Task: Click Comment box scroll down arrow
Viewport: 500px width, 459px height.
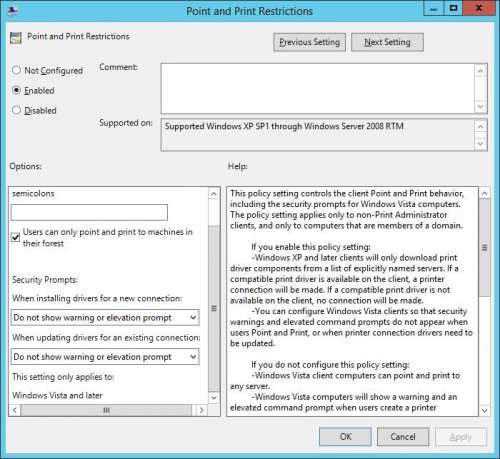Action: 480,107
